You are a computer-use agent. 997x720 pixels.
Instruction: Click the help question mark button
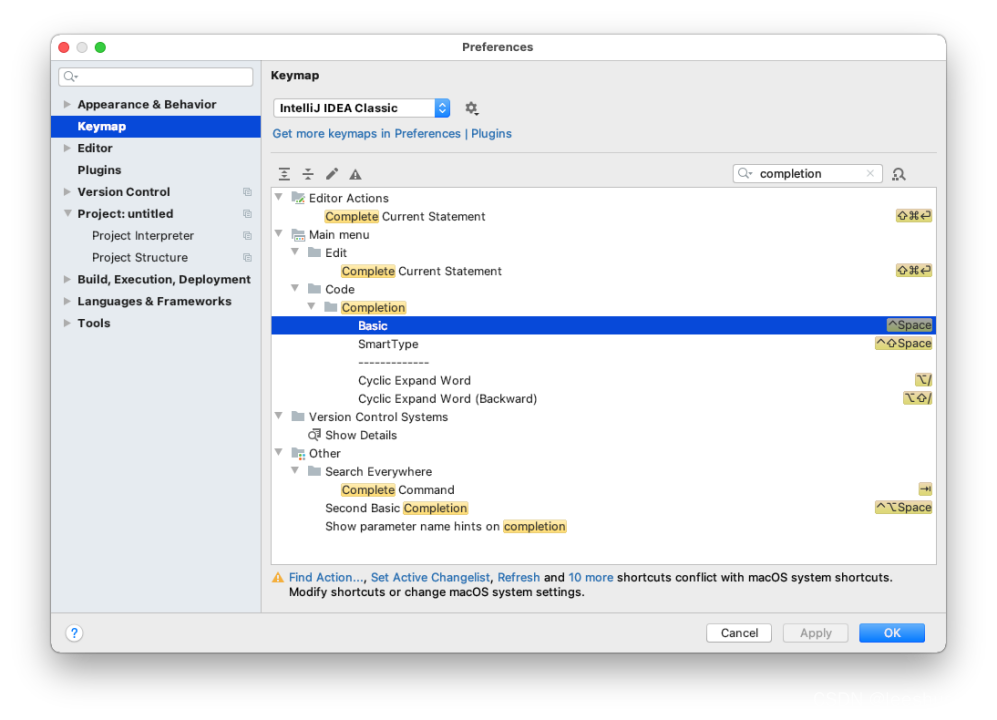point(74,633)
